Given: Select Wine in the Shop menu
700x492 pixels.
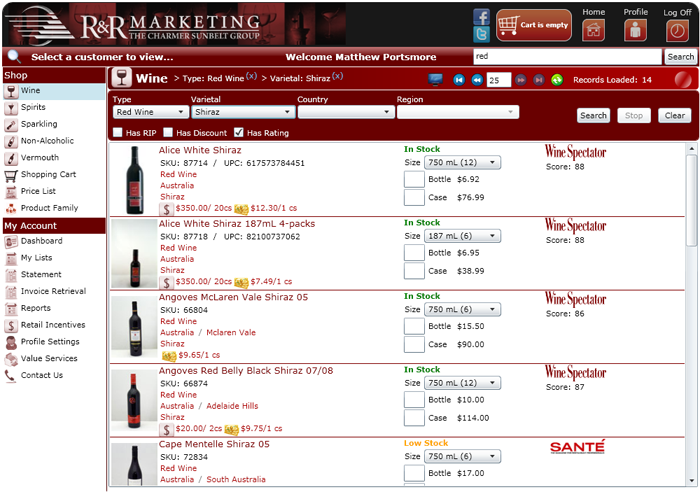Looking at the screenshot, I should 54,91.
